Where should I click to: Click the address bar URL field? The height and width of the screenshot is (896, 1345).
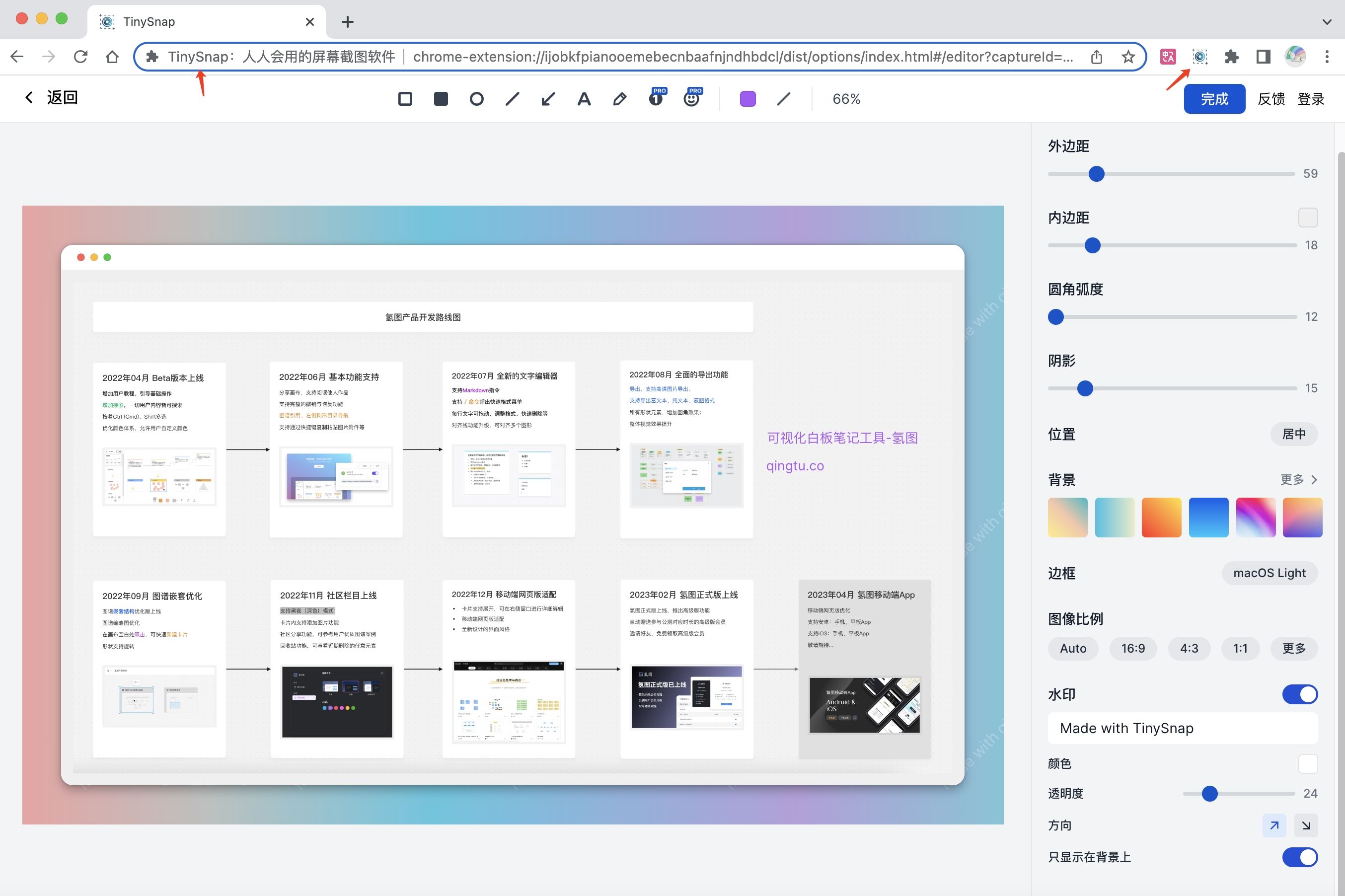[640, 57]
